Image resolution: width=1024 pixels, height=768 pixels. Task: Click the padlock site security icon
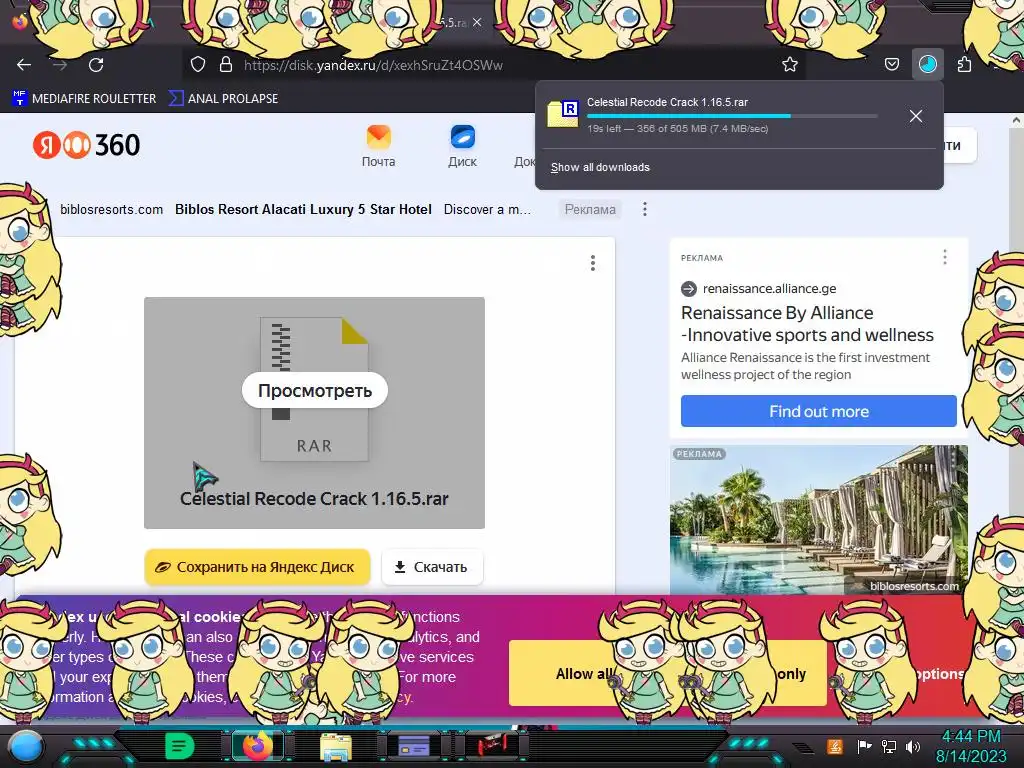(x=226, y=65)
